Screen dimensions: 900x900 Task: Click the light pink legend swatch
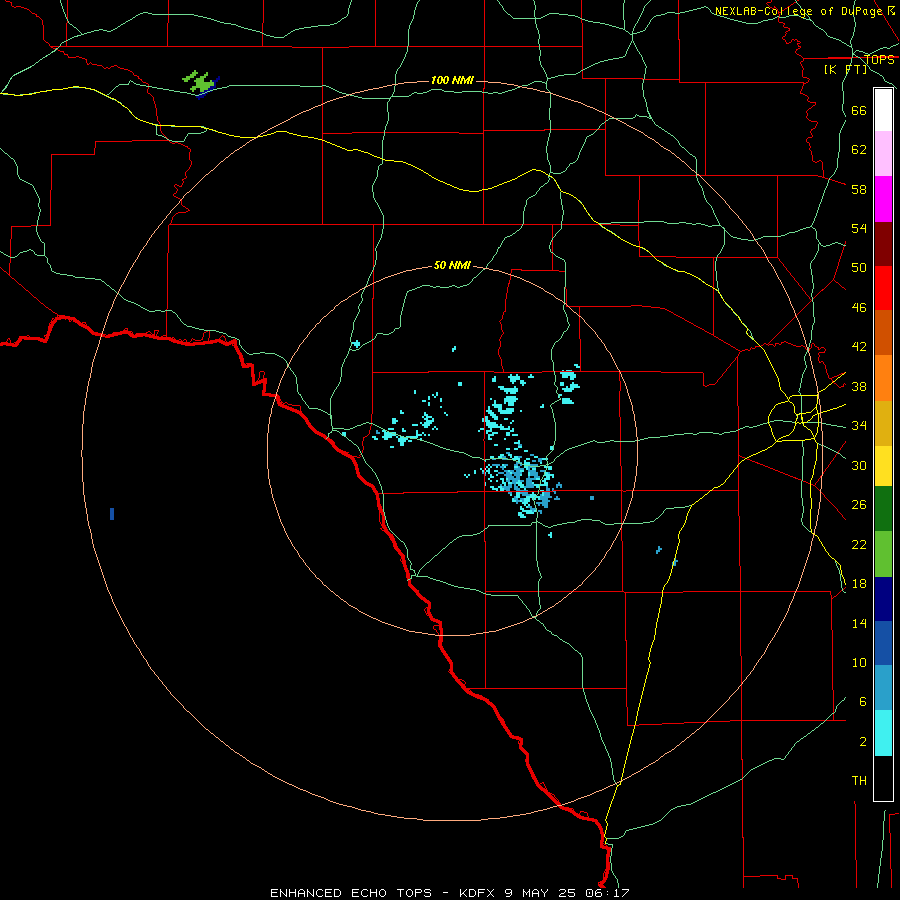click(x=883, y=154)
